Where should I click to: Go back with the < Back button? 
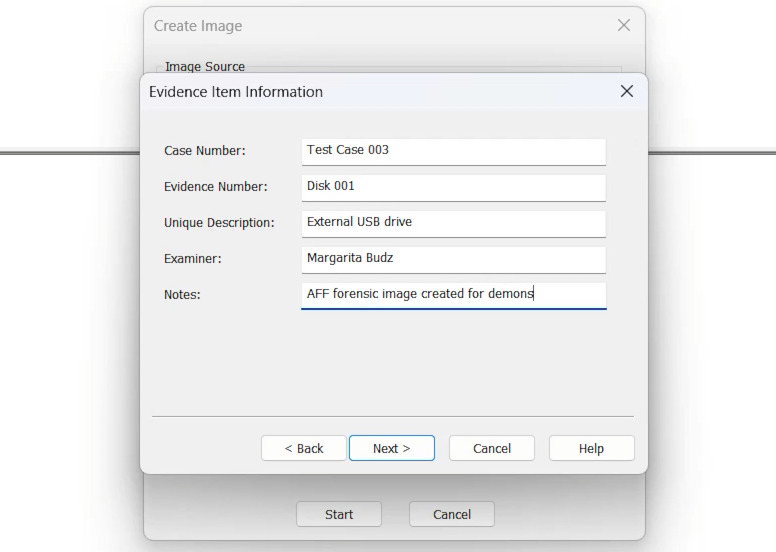tap(304, 449)
